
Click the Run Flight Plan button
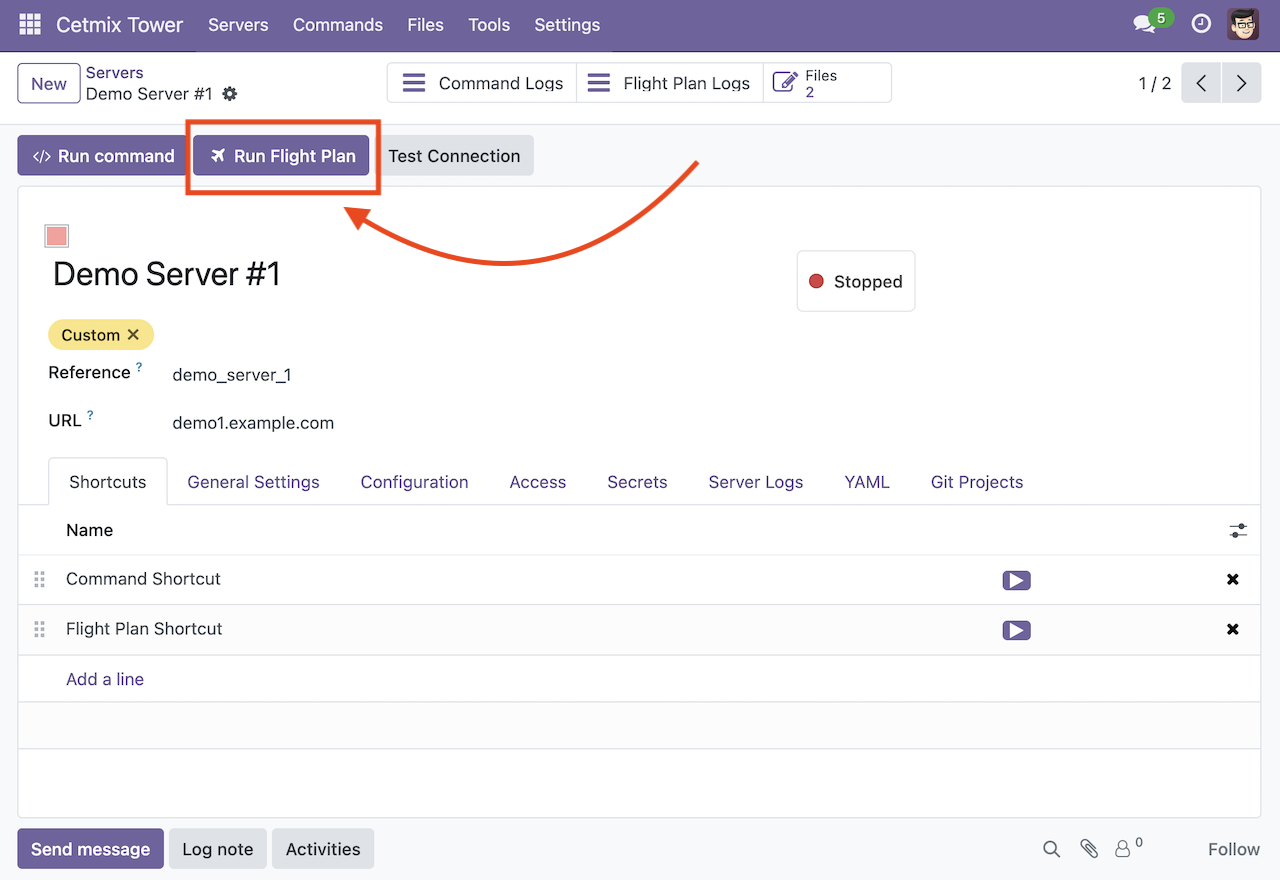point(283,156)
